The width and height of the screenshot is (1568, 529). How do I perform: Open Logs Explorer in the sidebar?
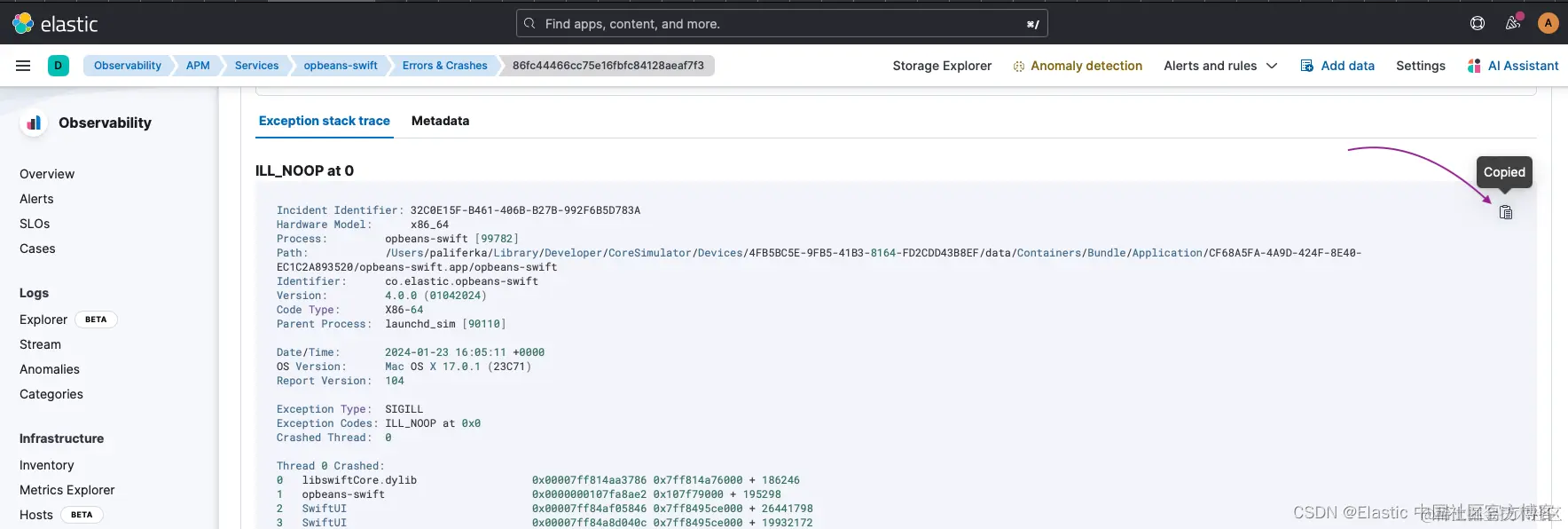(x=43, y=320)
